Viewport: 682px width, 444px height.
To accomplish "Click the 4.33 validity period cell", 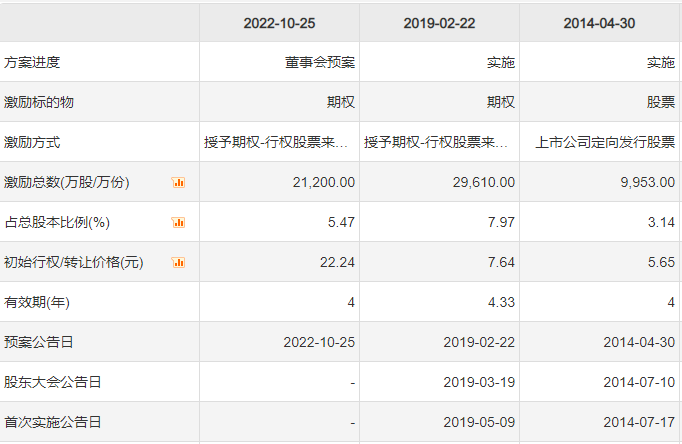I will pyautogui.click(x=500, y=302).
